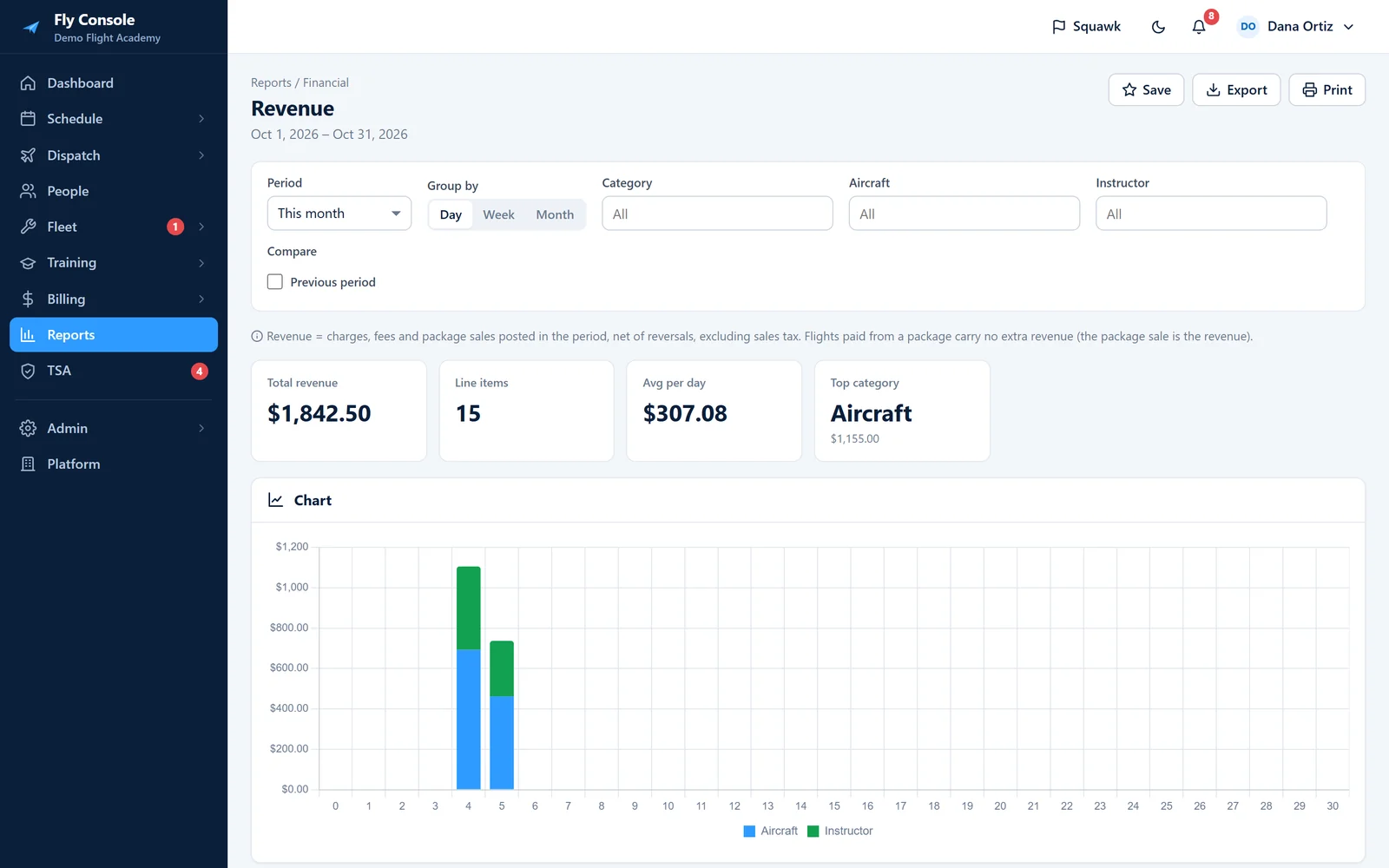The width and height of the screenshot is (1389, 868).
Task: Click the Dashboard home icon
Action: 28,83
